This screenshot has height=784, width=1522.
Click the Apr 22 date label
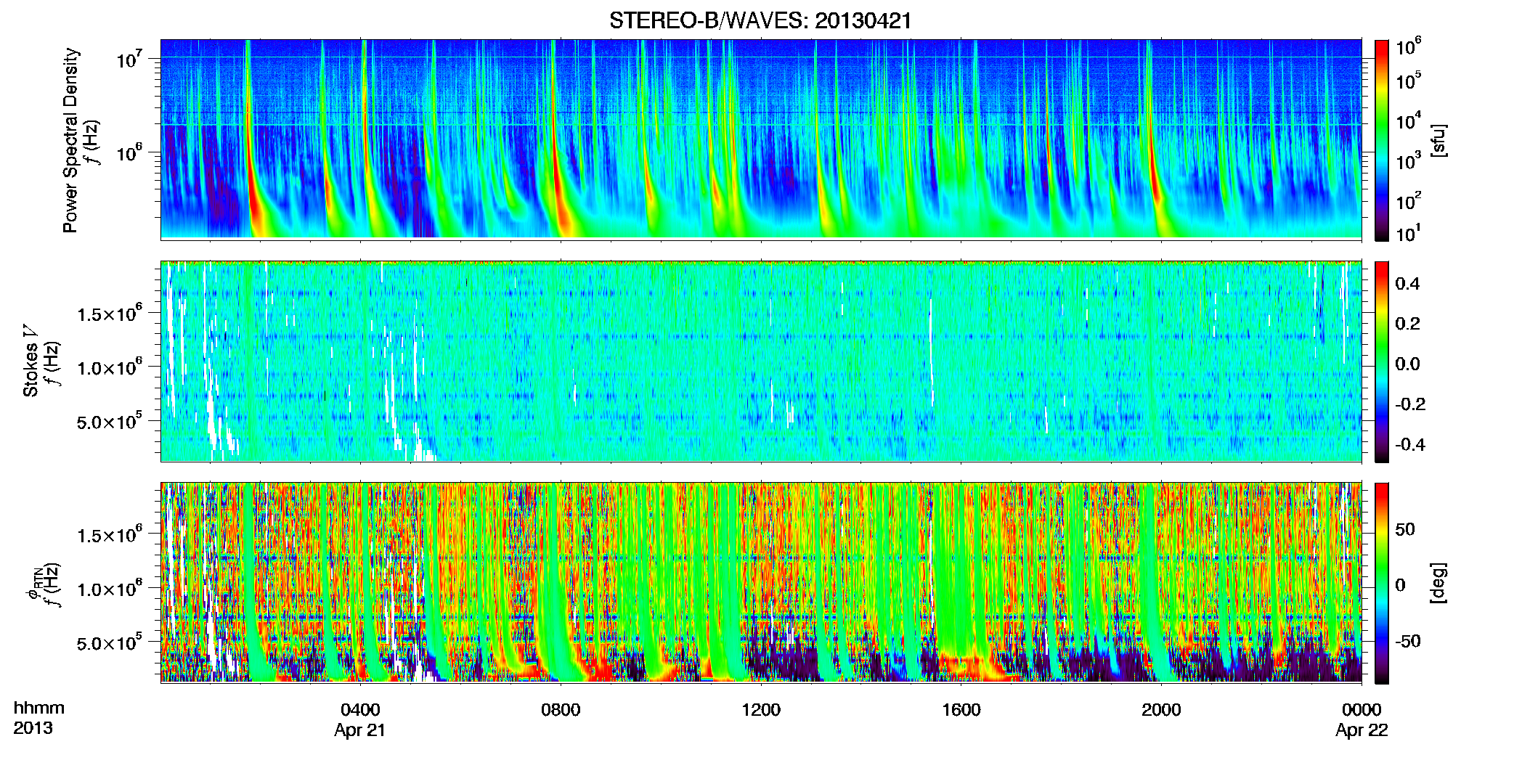(1362, 730)
